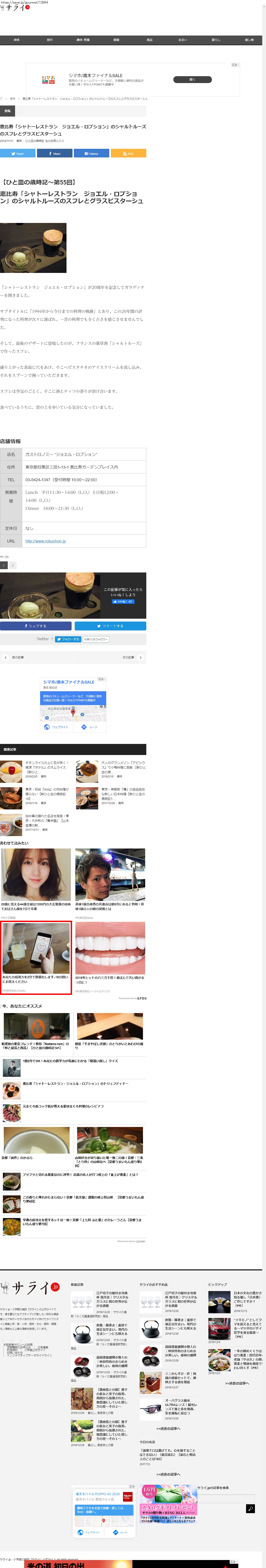
Task: Follow on Twitter with the フォローする button
Action: pos(67,639)
